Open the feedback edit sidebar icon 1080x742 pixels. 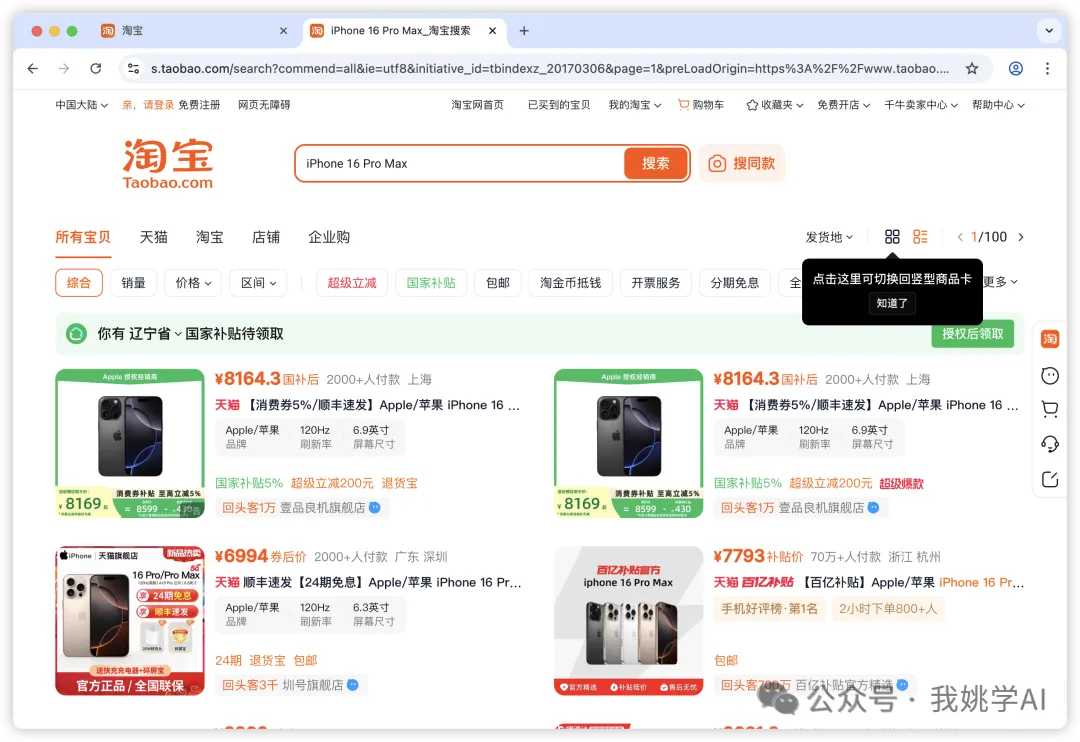tap(1050, 480)
